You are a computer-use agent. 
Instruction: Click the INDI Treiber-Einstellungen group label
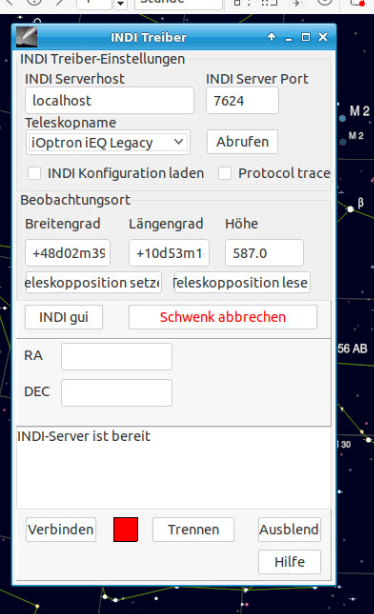click(x=103, y=59)
